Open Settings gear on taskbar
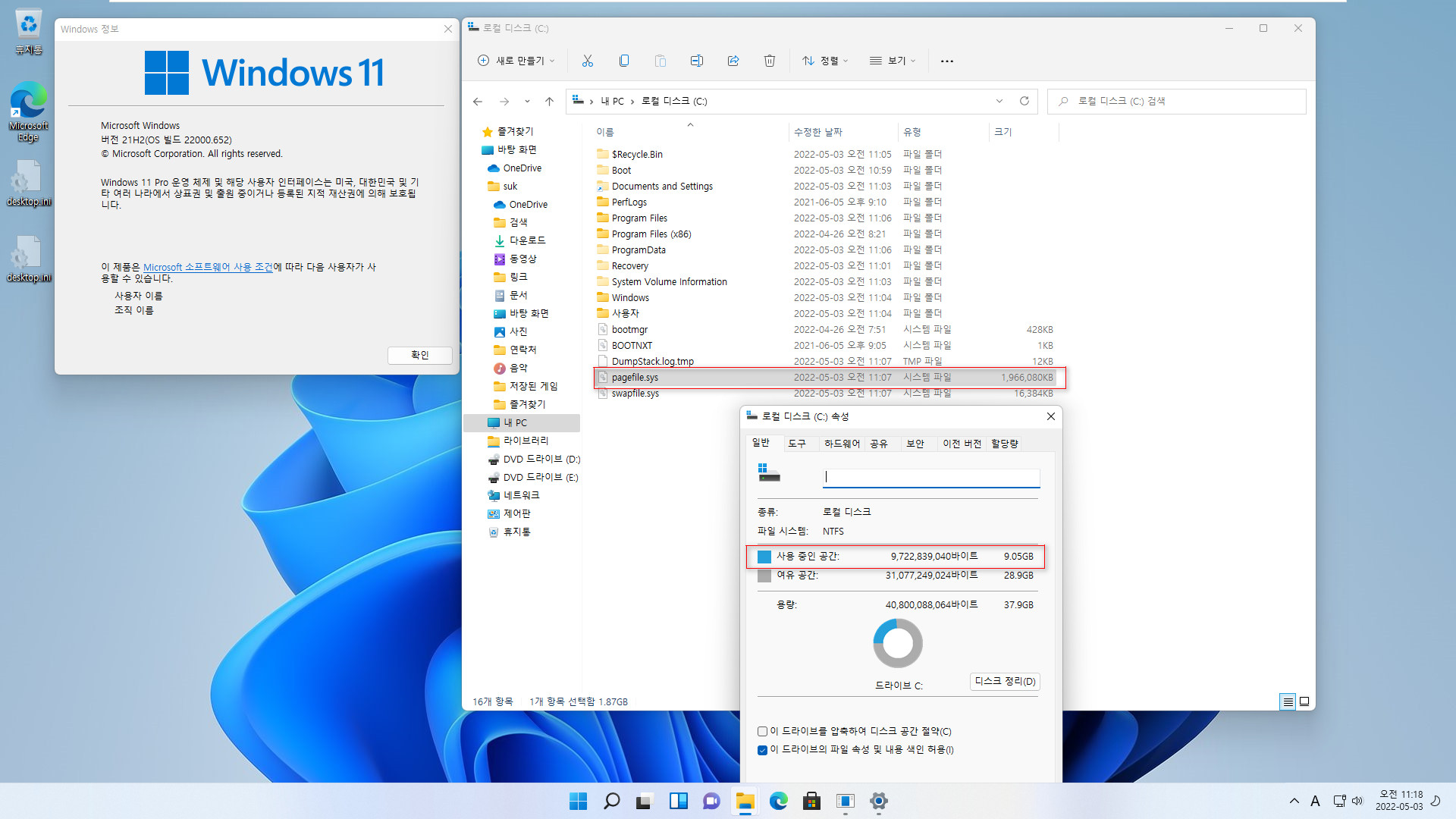This screenshot has width=1456, height=819. point(878,801)
